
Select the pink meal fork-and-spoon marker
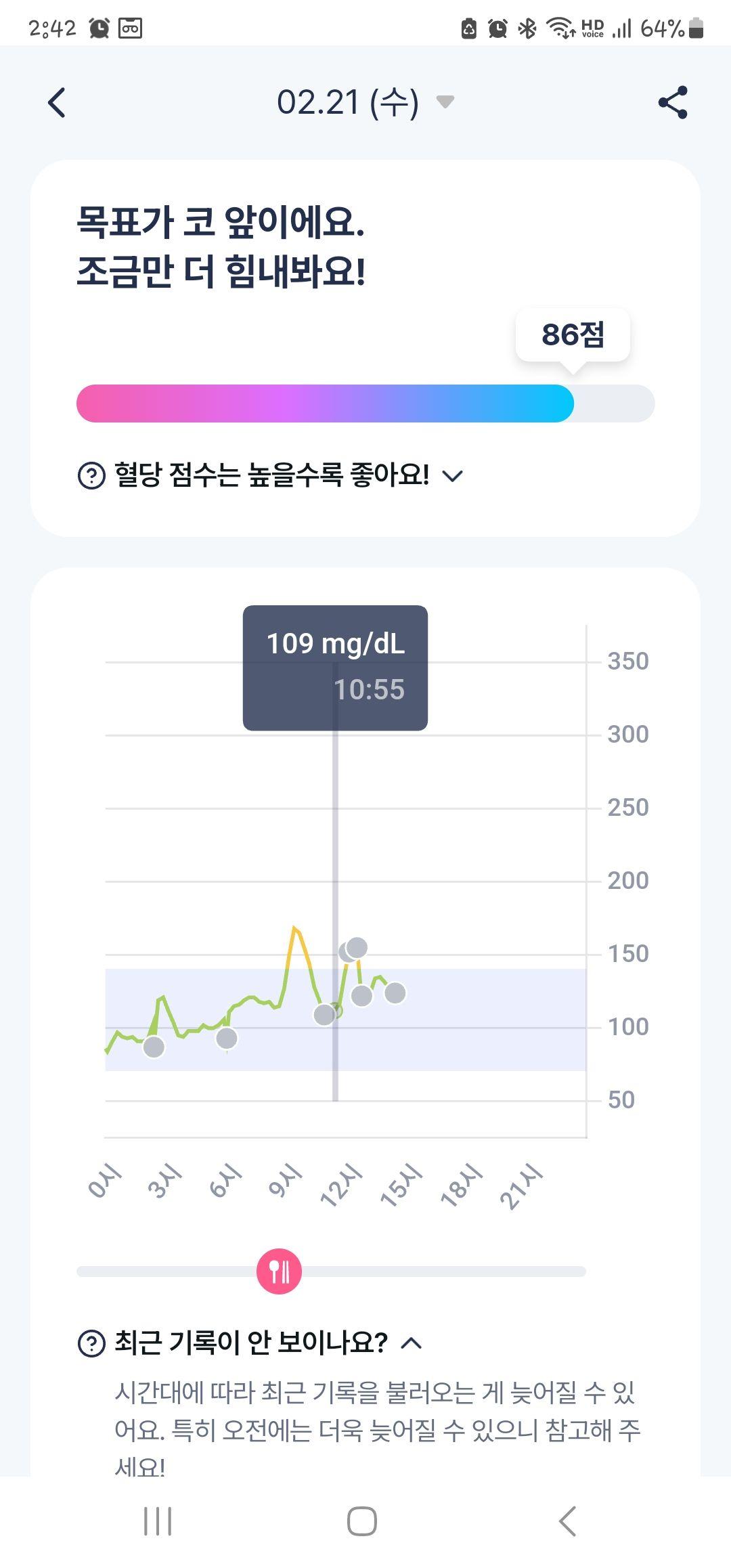[279, 1271]
